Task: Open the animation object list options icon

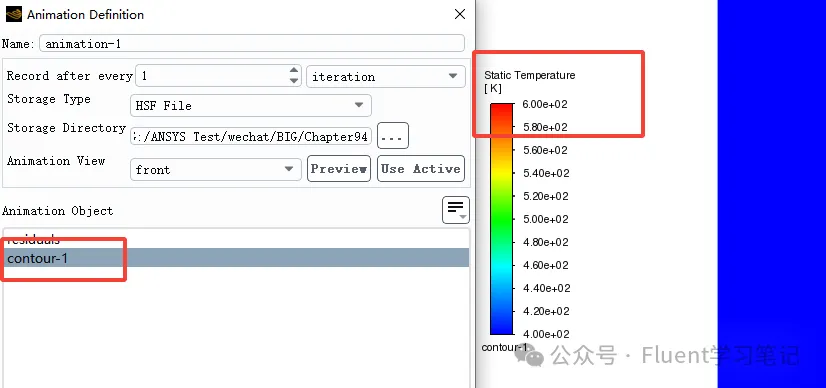Action: tap(456, 210)
